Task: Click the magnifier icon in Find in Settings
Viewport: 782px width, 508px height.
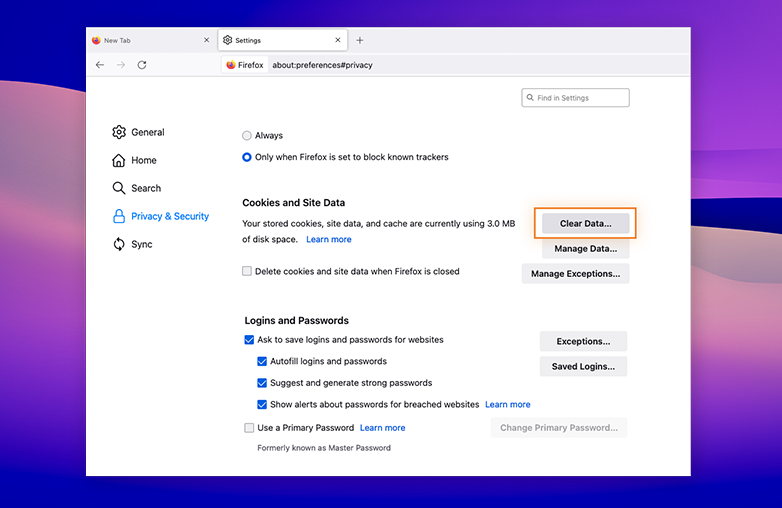Action: (x=530, y=98)
